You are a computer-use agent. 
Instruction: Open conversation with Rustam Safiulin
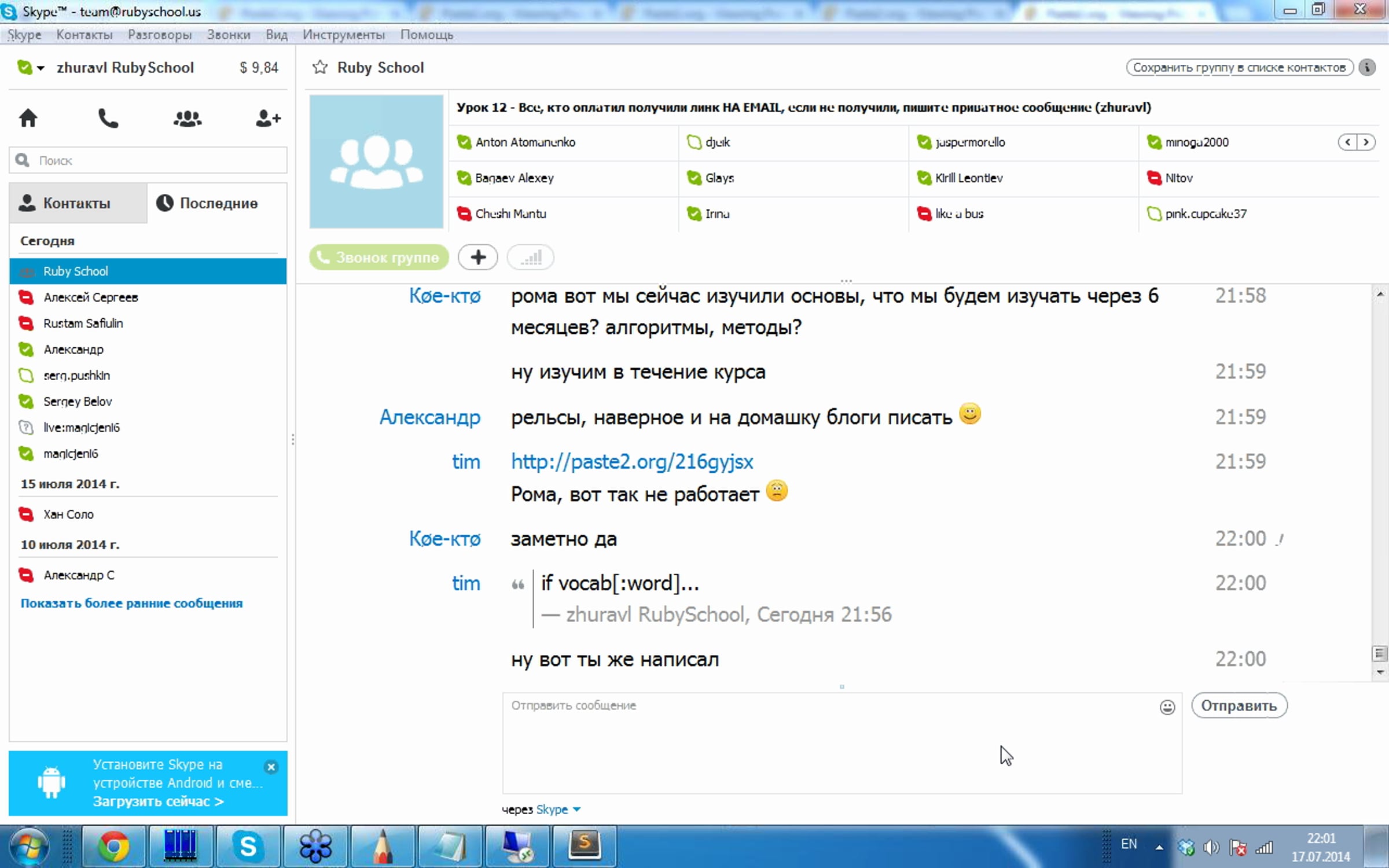[x=148, y=323]
